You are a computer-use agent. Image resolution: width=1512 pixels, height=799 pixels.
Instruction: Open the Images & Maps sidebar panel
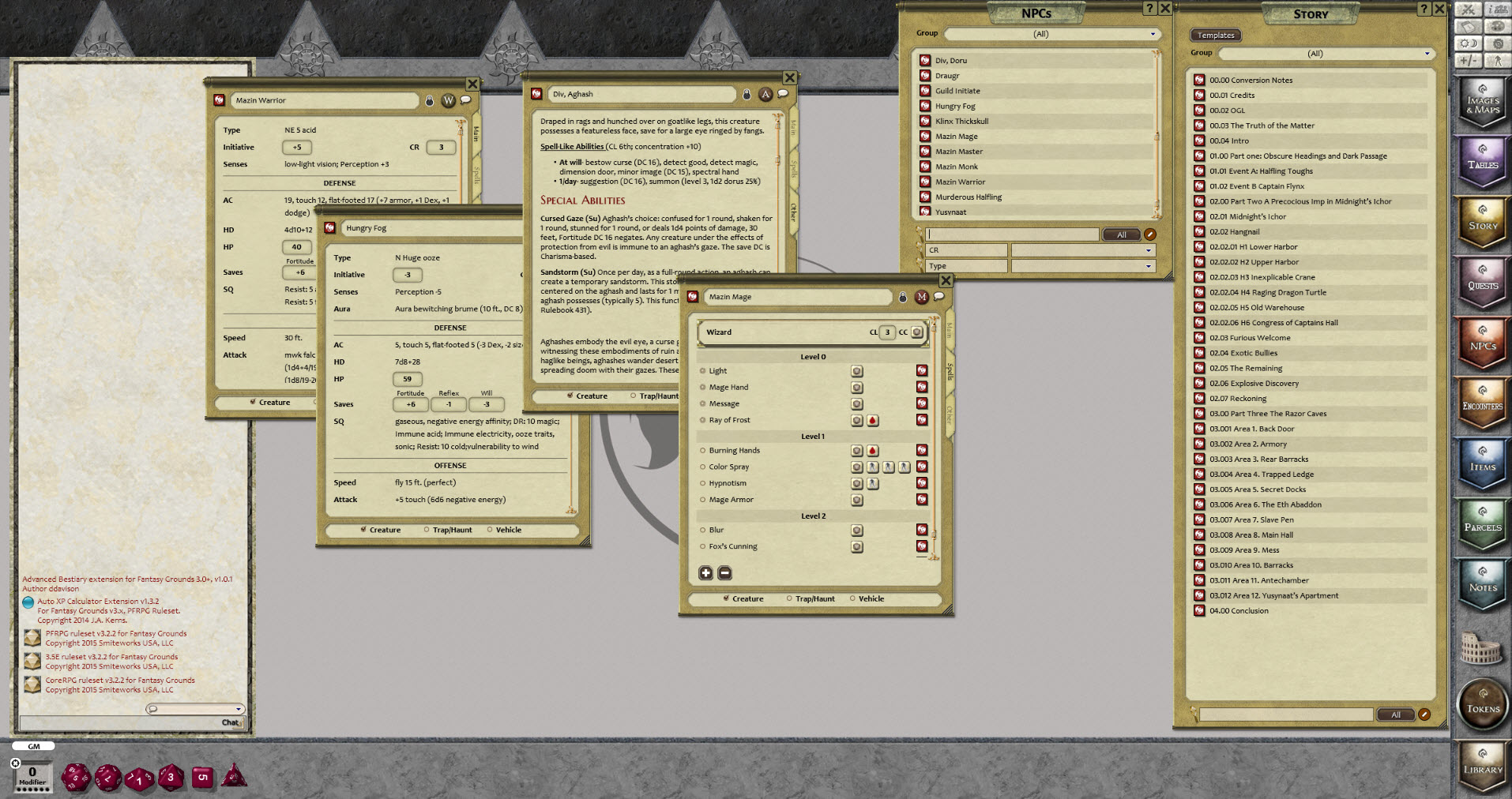[x=1482, y=103]
